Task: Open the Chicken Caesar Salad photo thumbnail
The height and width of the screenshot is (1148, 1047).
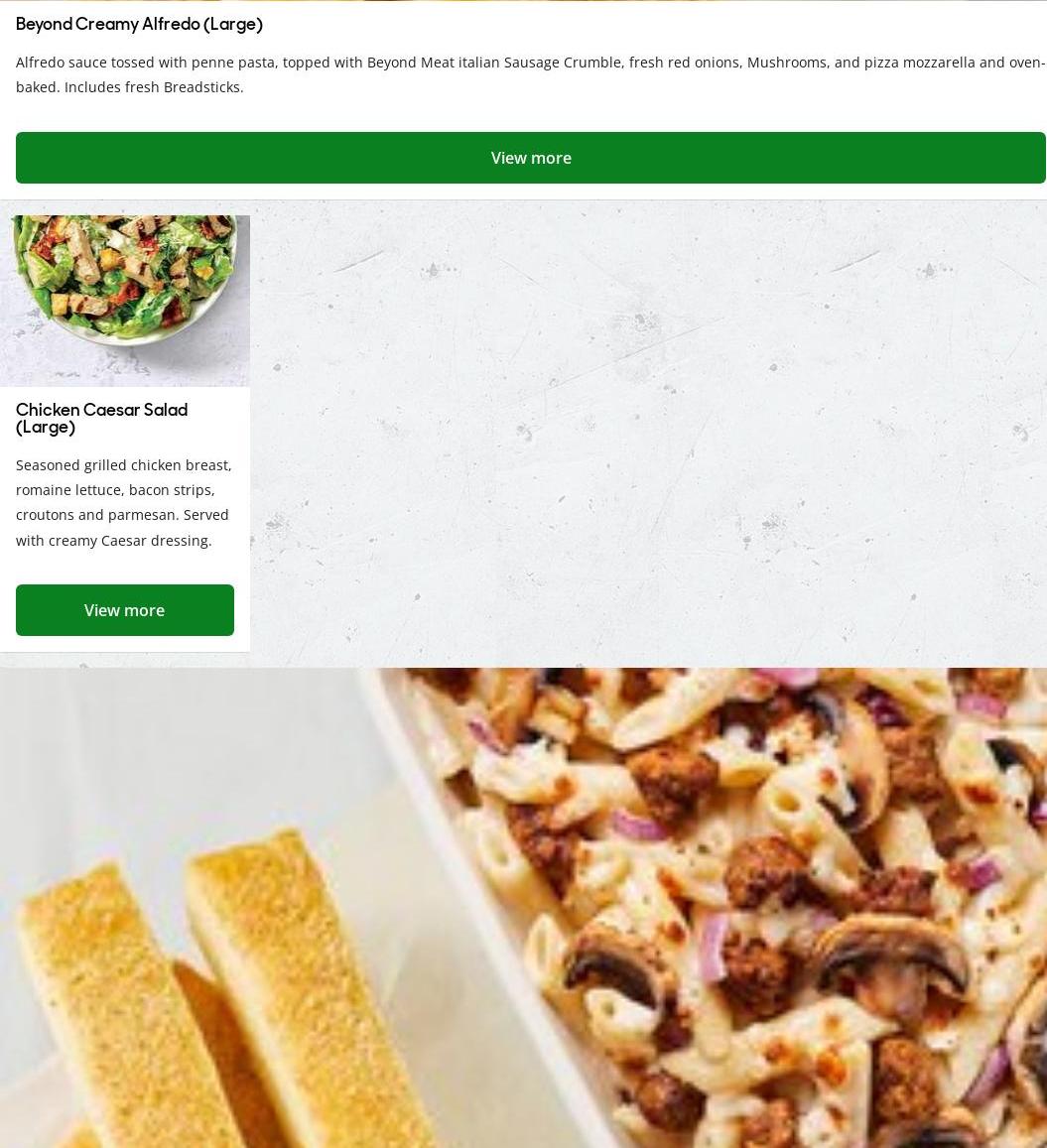Action: [x=124, y=301]
